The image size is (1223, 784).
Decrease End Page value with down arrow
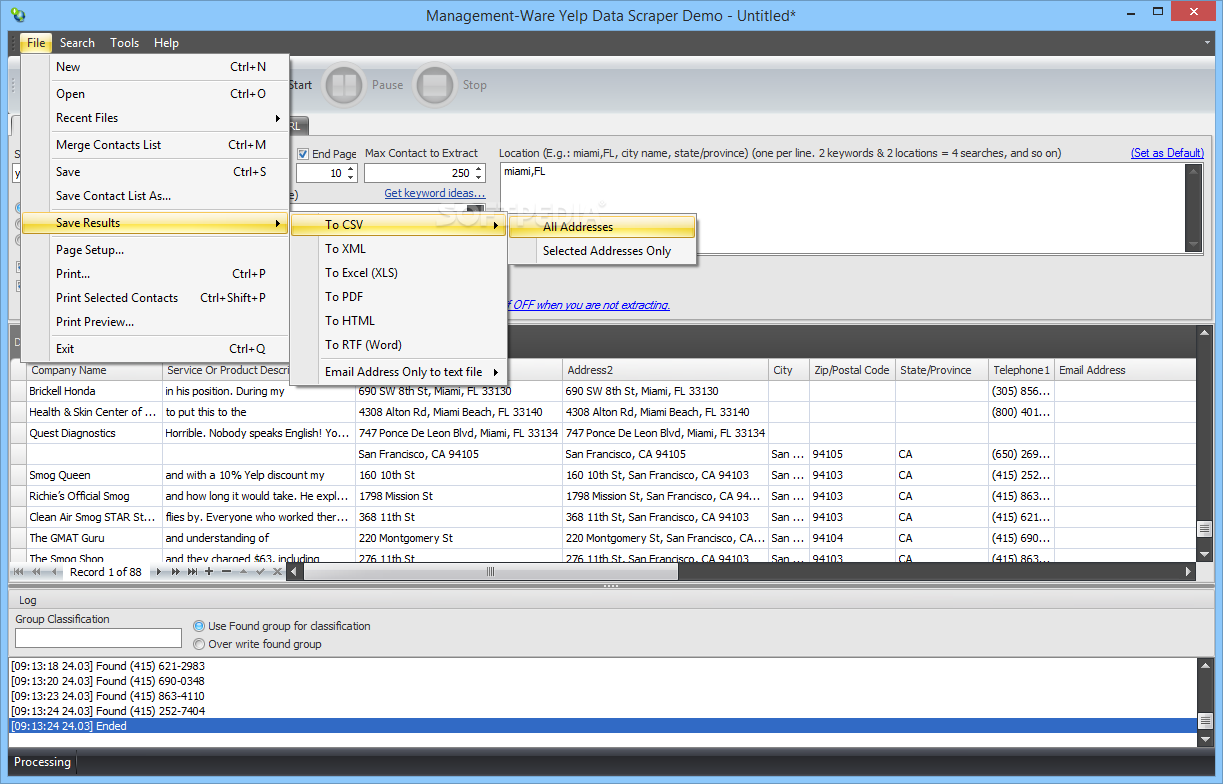[350, 178]
